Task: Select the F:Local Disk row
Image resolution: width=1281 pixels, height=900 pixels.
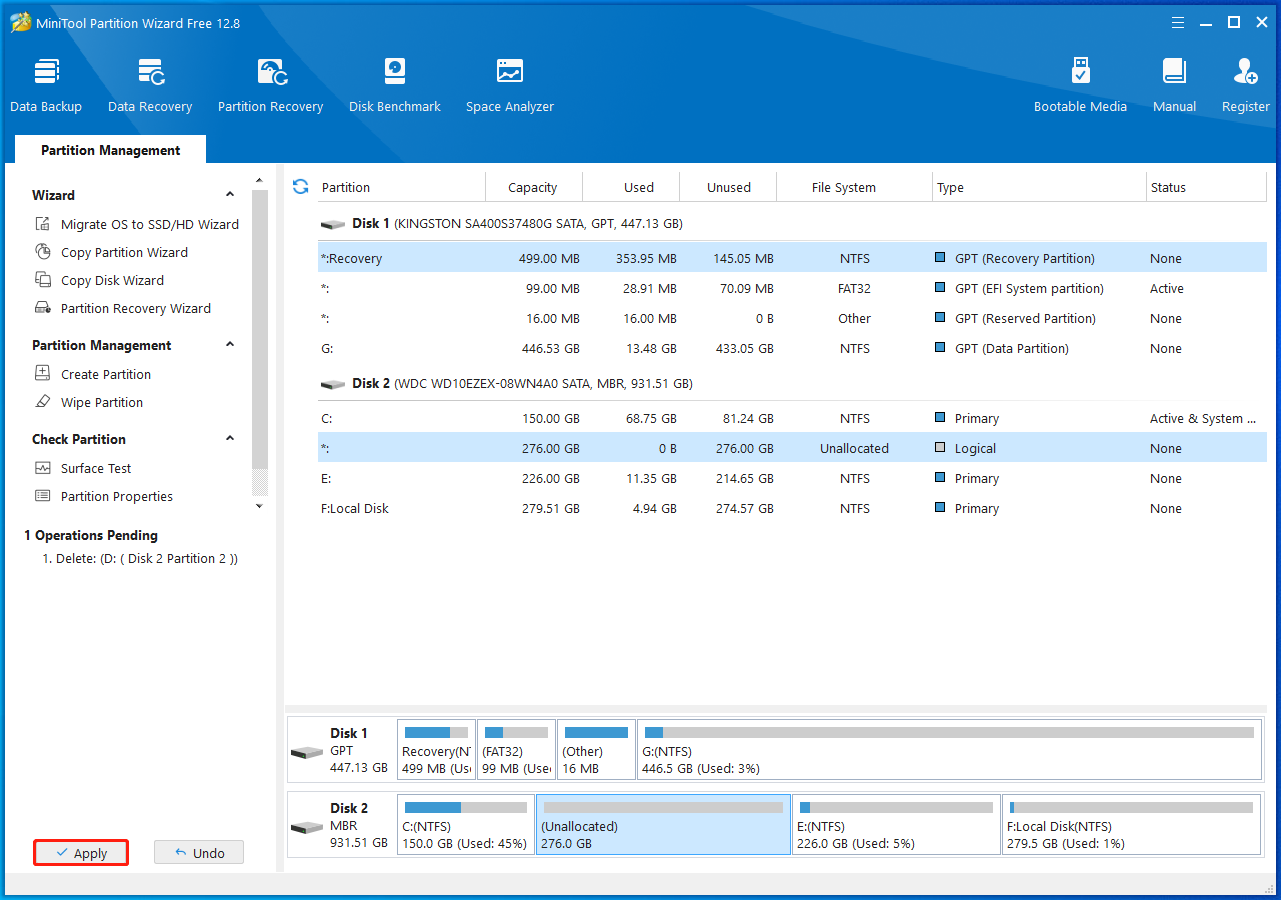Action: [x=792, y=508]
